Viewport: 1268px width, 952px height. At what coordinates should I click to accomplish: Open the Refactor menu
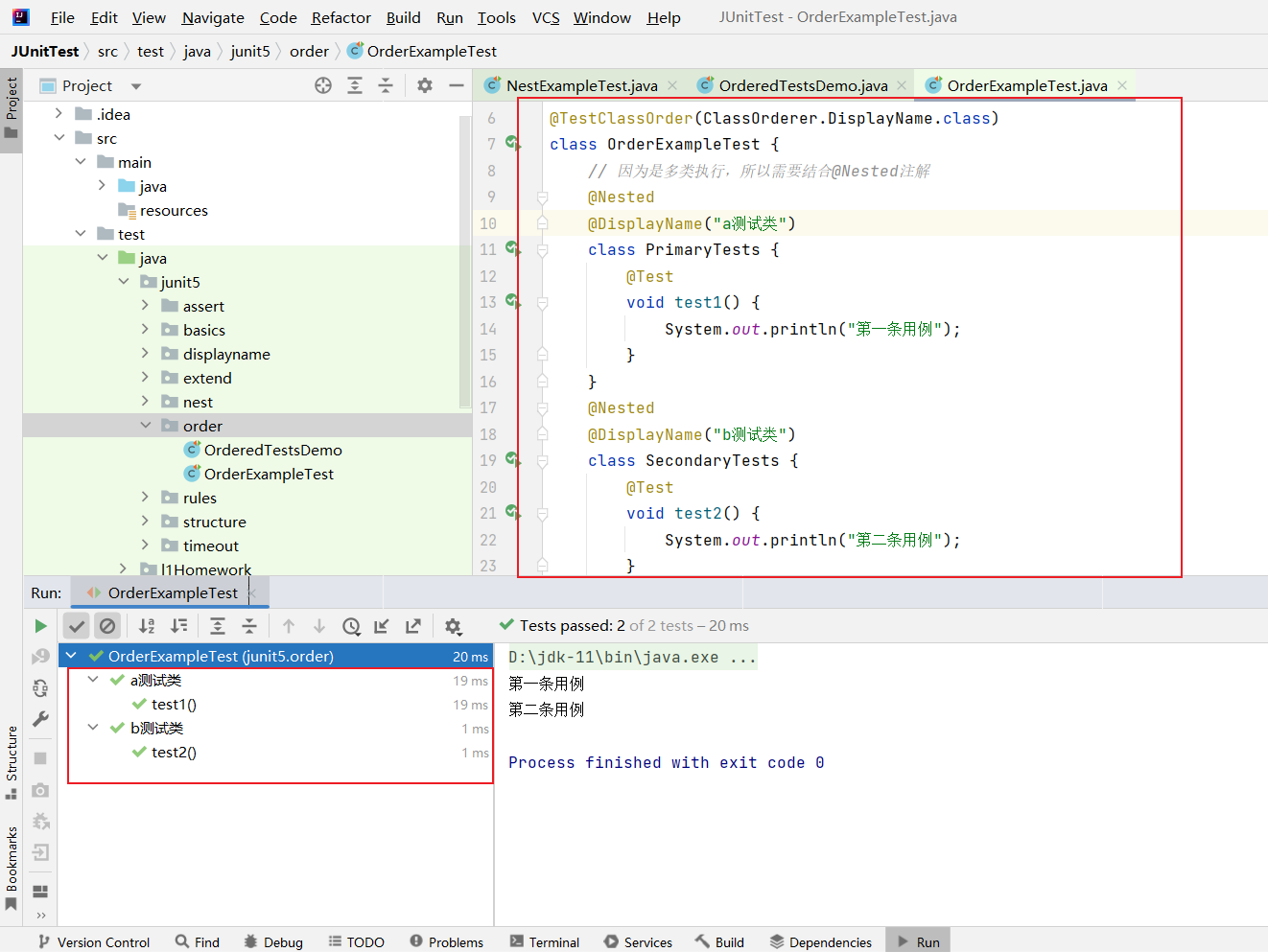[x=340, y=17]
